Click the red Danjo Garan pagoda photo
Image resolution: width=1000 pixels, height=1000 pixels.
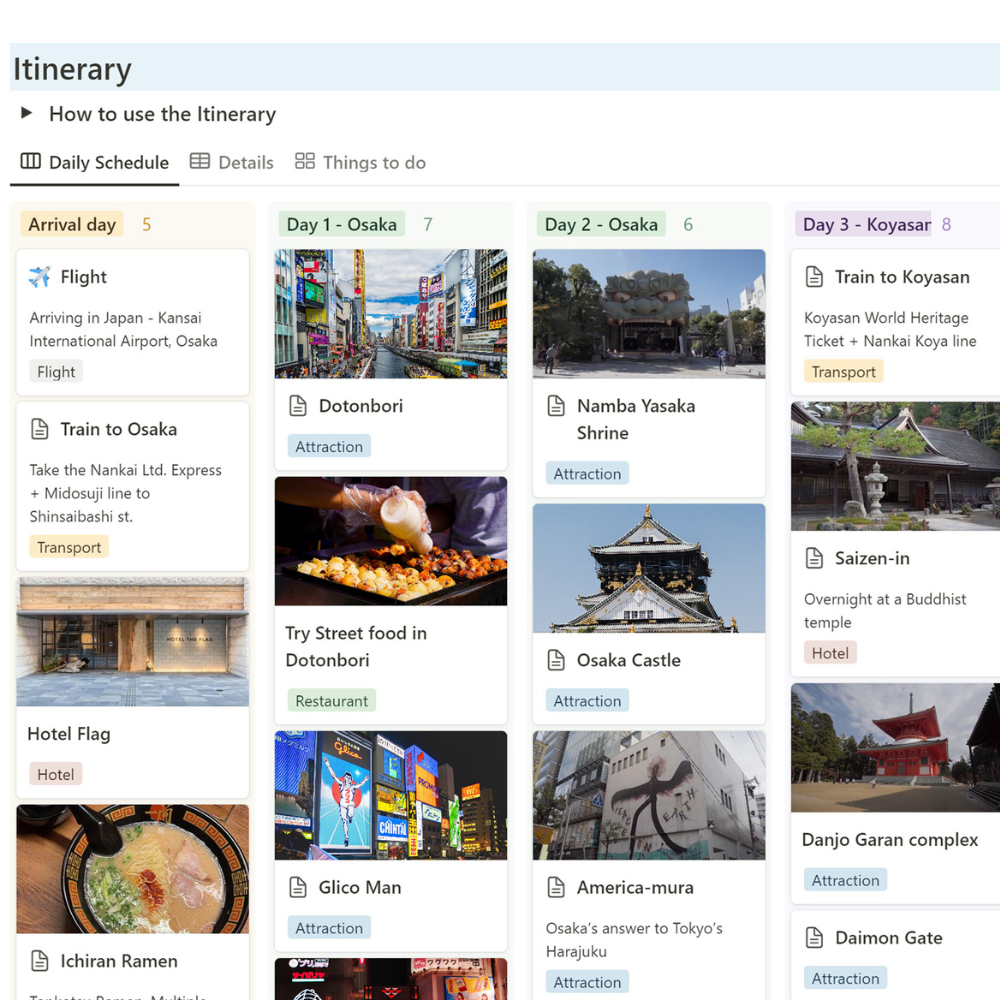pyautogui.click(x=895, y=747)
